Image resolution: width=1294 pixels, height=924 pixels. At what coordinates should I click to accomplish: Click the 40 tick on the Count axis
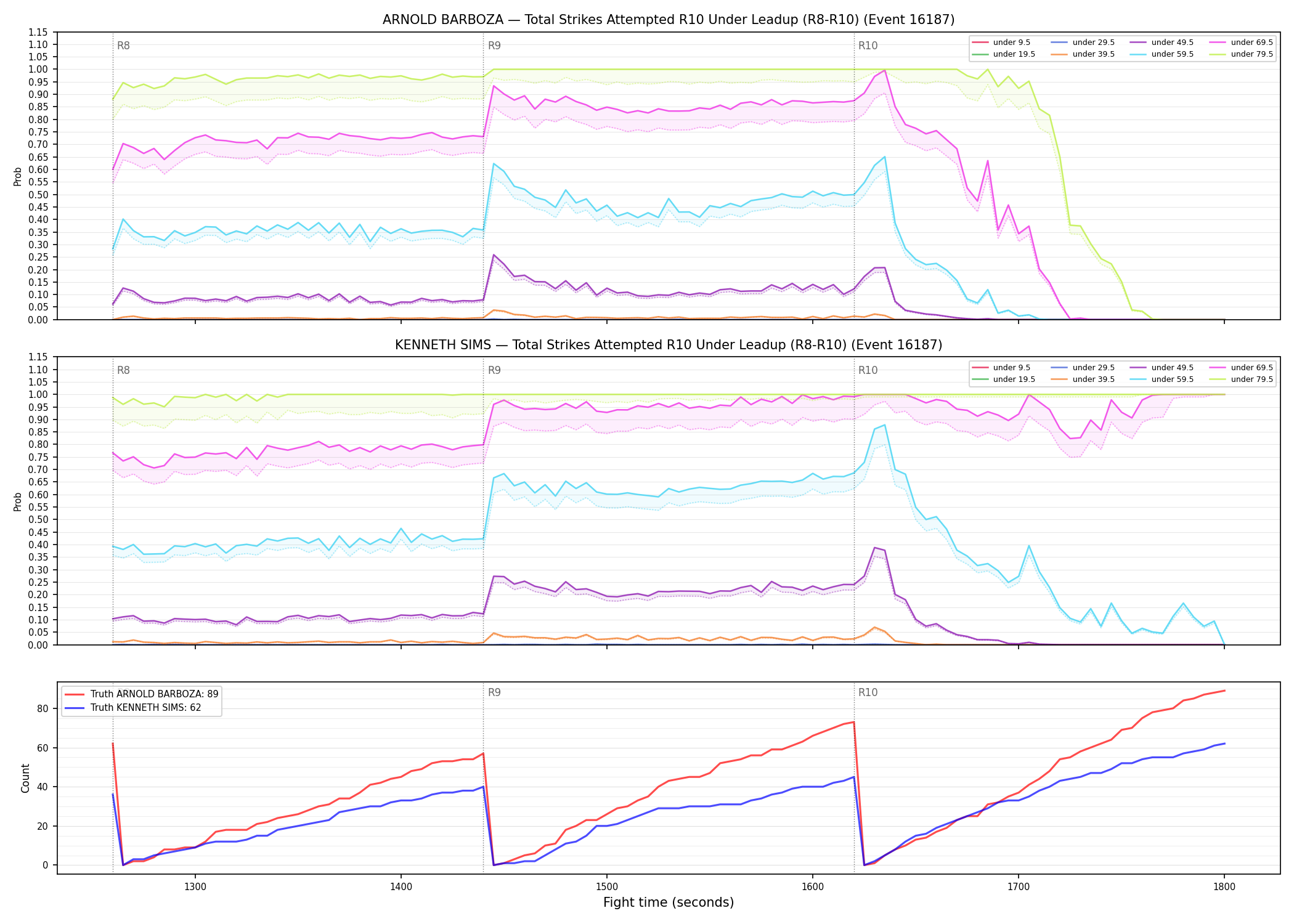(x=43, y=787)
